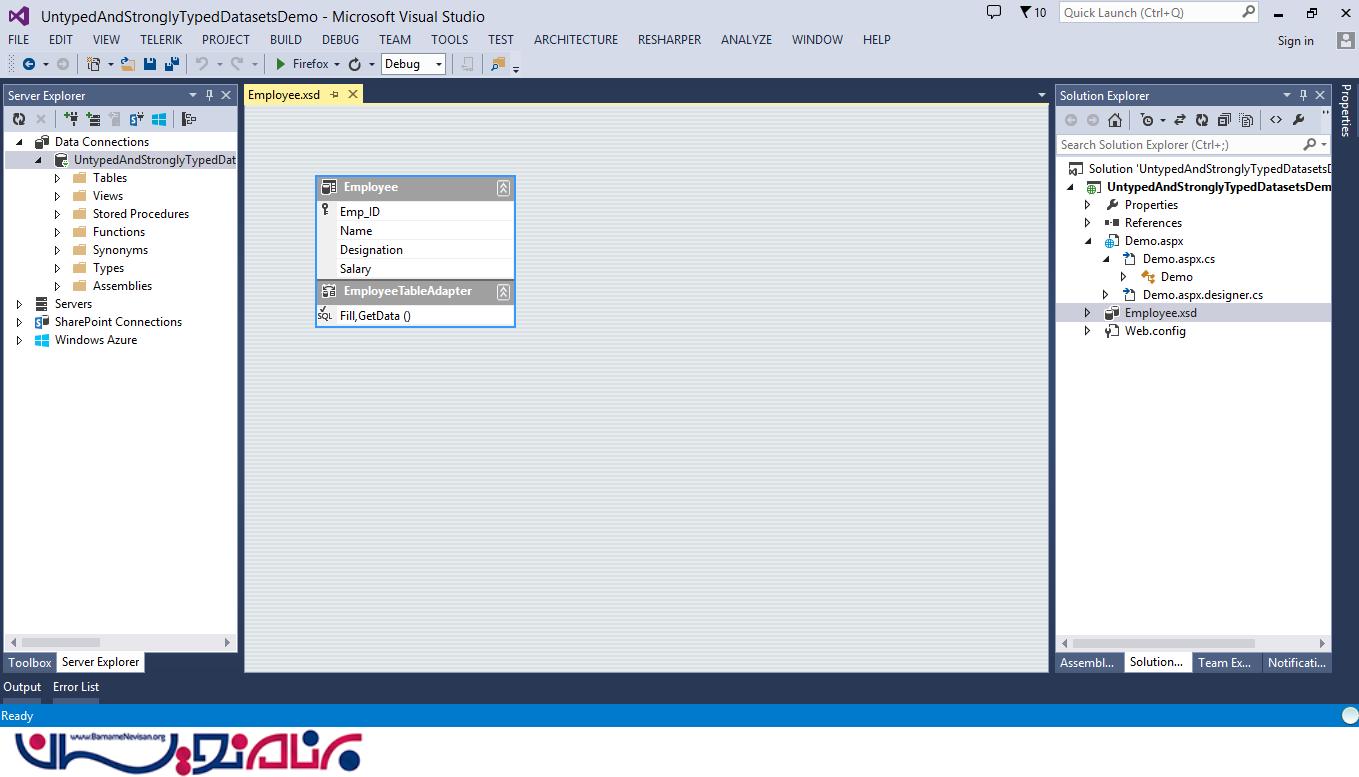This screenshot has width=1359, height=777.
Task: Click the Navigate Backward toolbar icon
Action: click(x=29, y=64)
